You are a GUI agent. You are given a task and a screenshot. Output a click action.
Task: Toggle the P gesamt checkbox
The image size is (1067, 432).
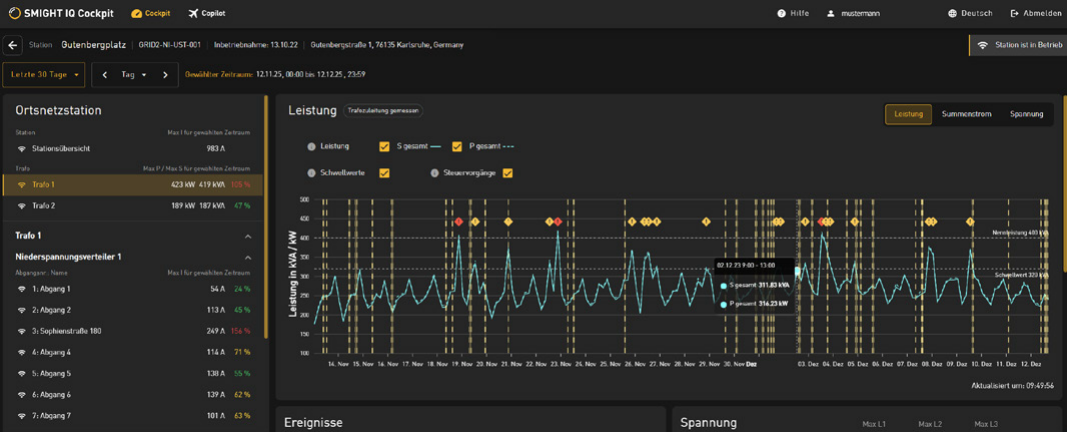[457, 147]
